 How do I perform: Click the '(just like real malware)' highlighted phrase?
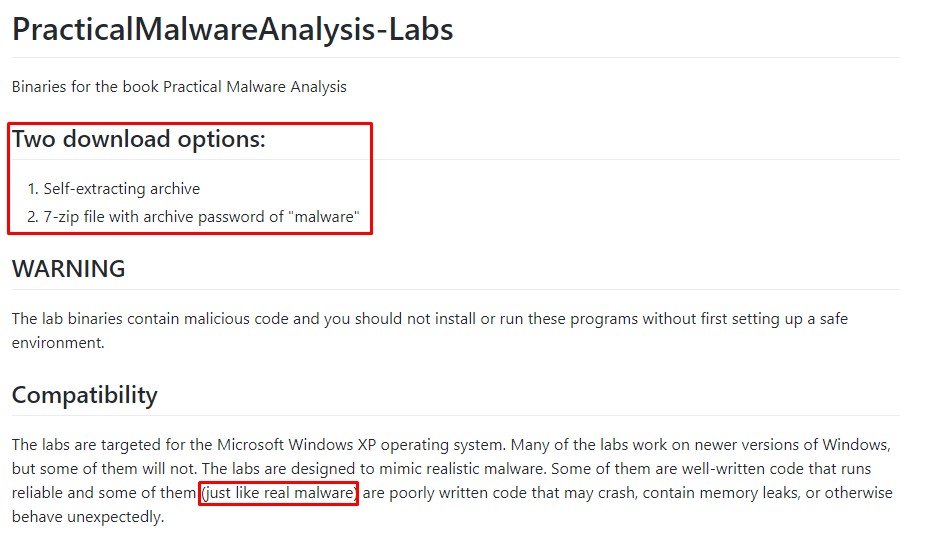click(x=278, y=493)
